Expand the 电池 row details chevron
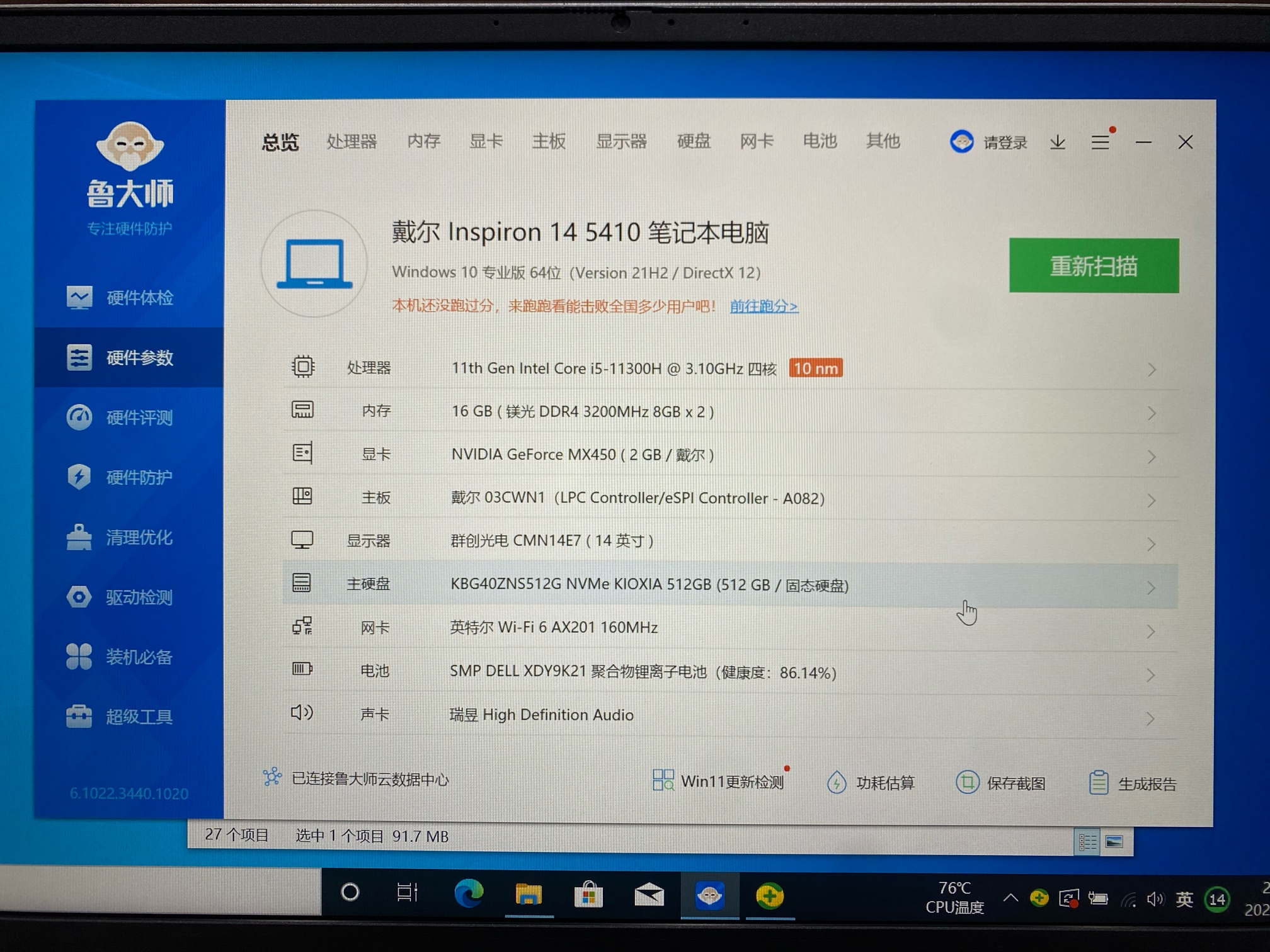Screen dimensions: 1270x952 pyautogui.click(x=1151, y=675)
